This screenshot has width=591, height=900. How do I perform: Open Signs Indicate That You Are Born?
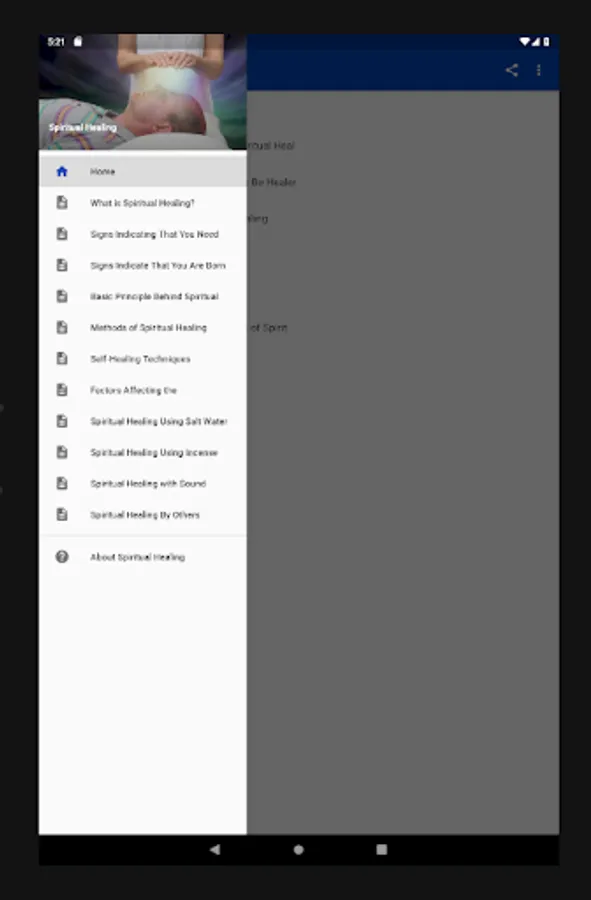click(x=143, y=265)
